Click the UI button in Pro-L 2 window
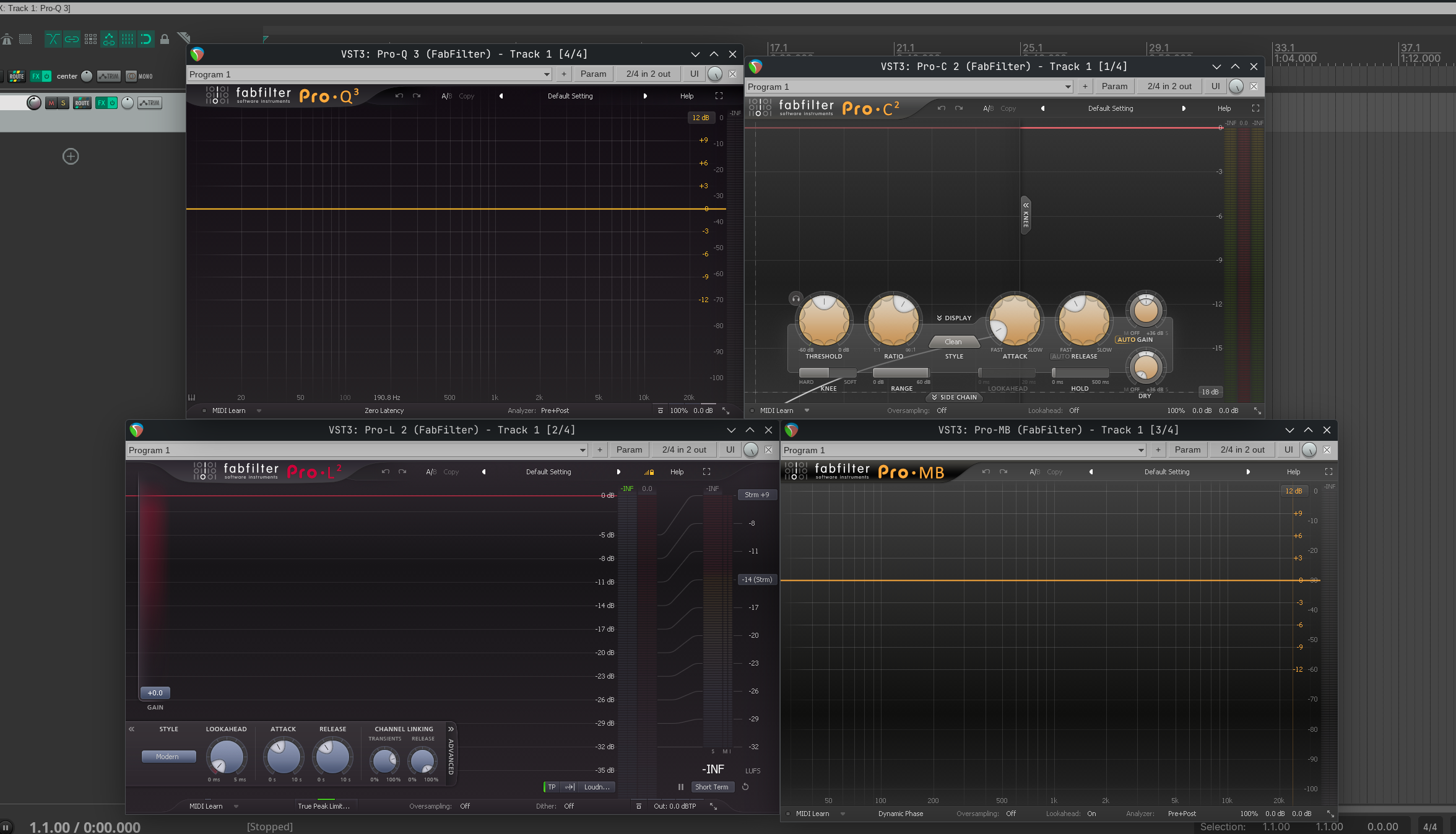 [730, 450]
